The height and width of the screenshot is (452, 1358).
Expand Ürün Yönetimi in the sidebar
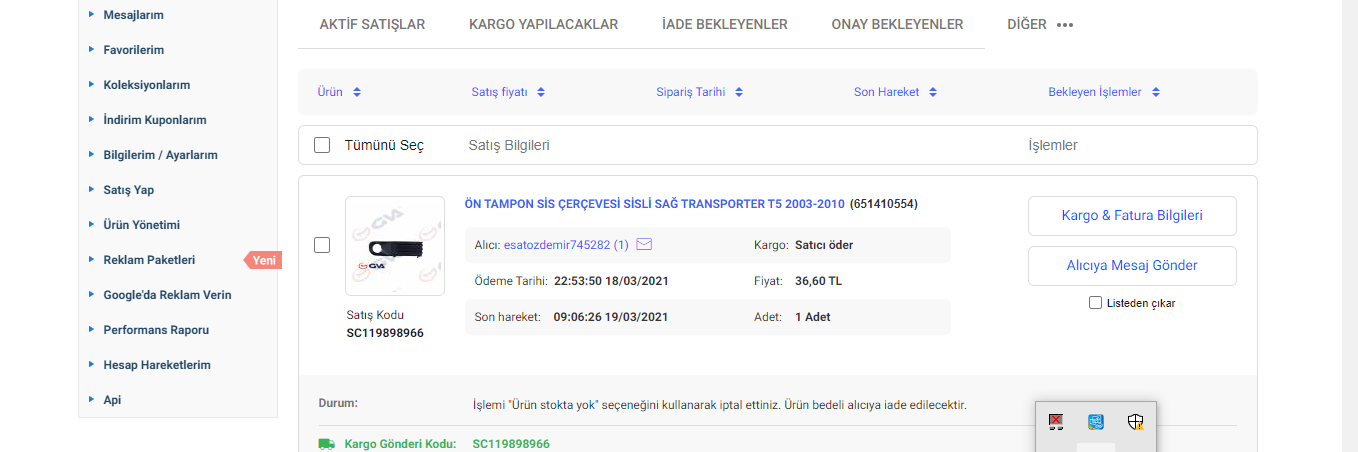click(141, 225)
